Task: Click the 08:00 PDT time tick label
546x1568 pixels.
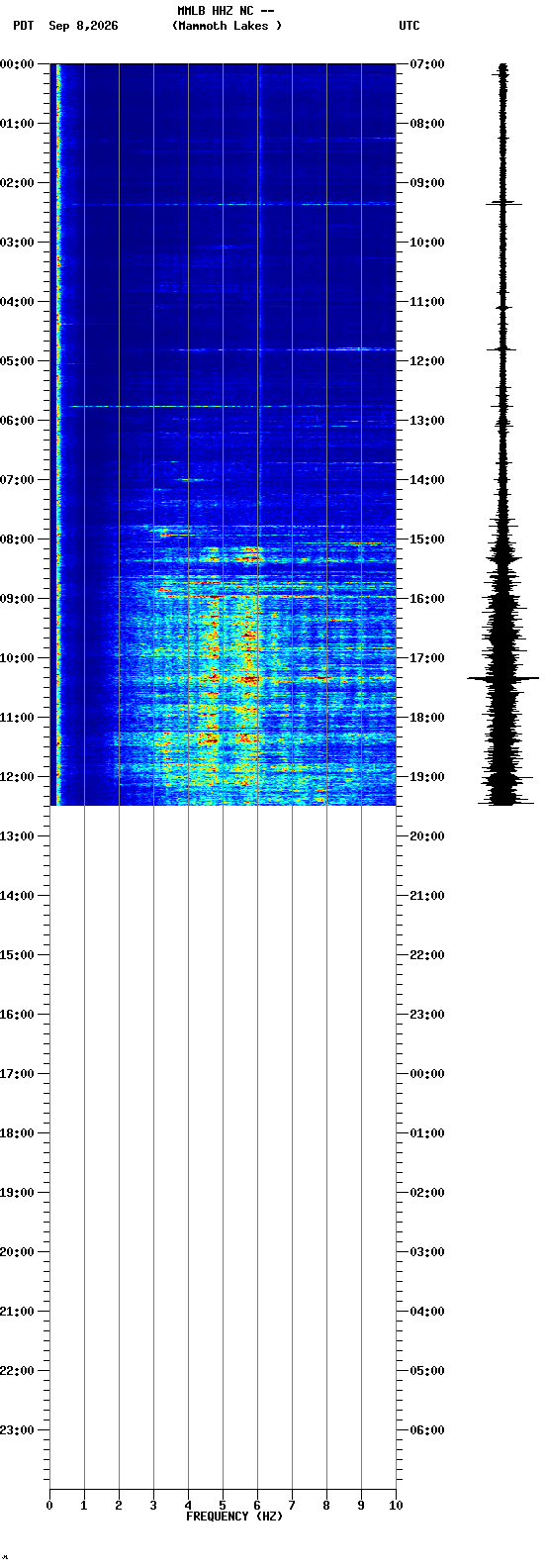Action: click(x=17, y=539)
